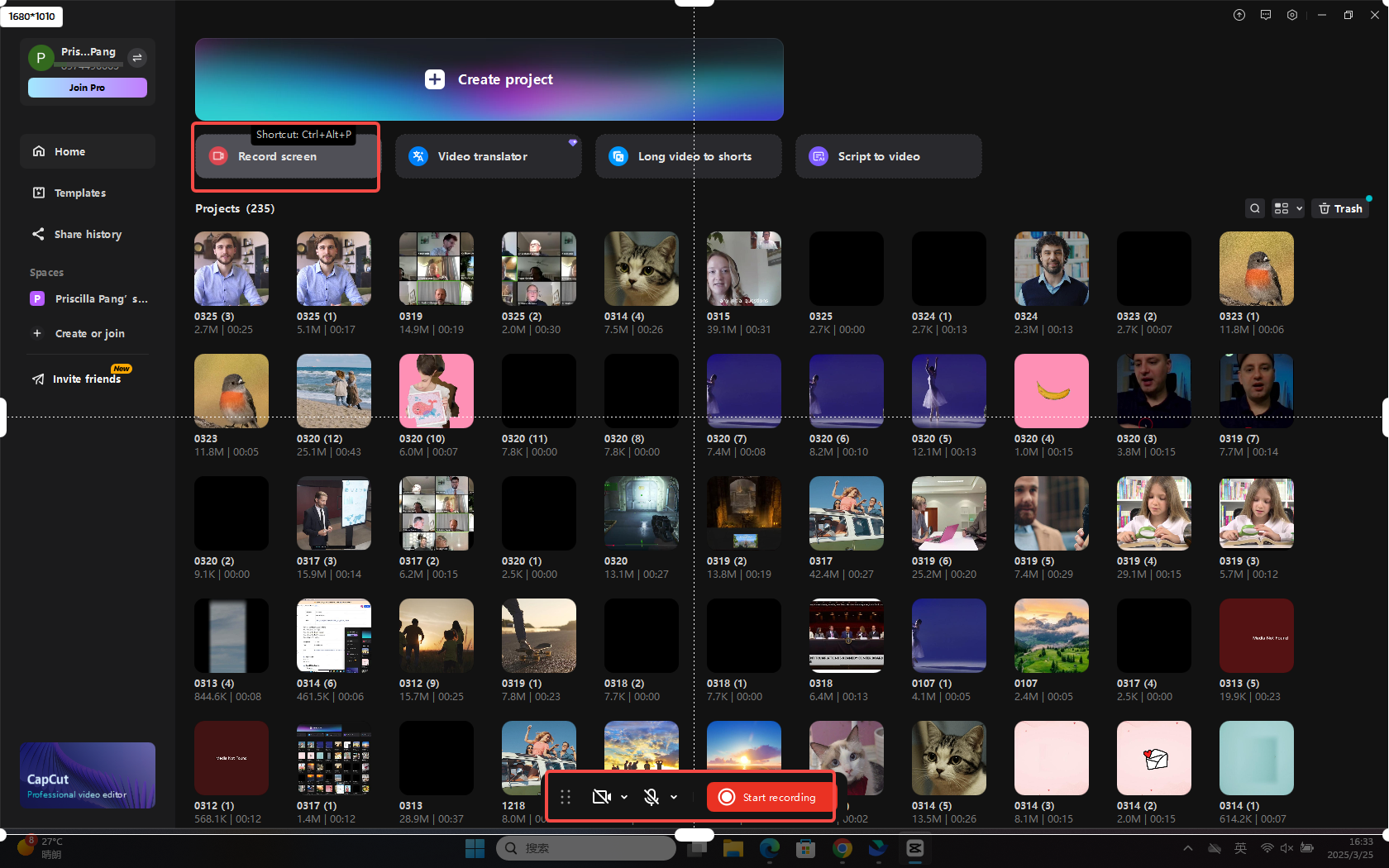Unmute the microphone in the recording bar

tap(651, 797)
